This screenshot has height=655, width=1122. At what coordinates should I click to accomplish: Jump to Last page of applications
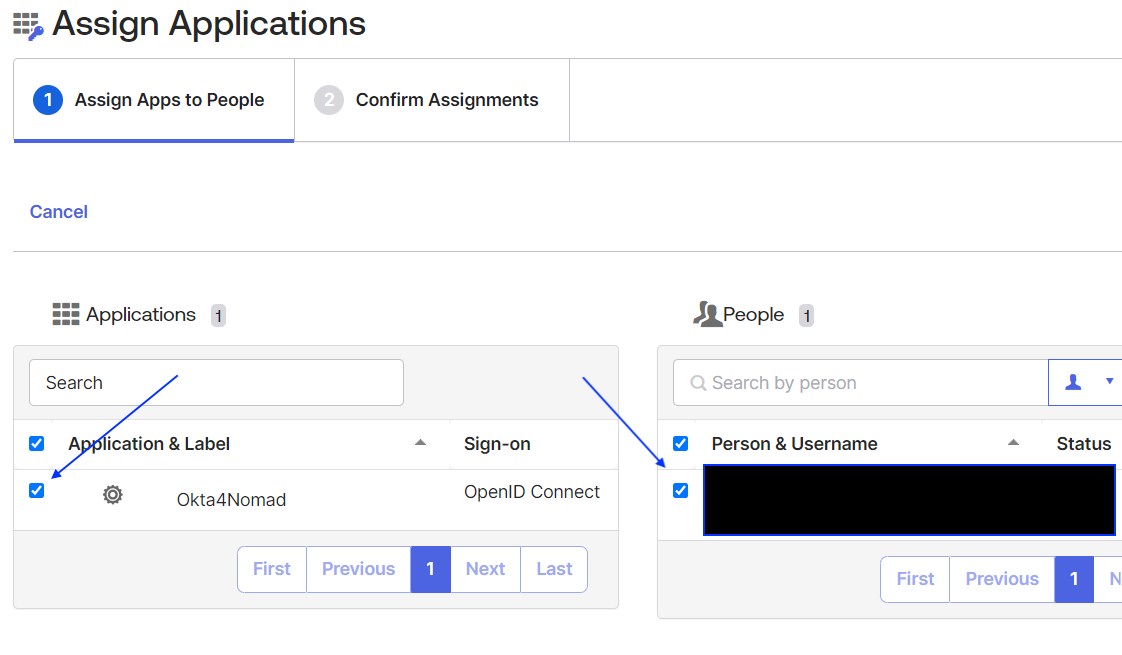(x=554, y=569)
